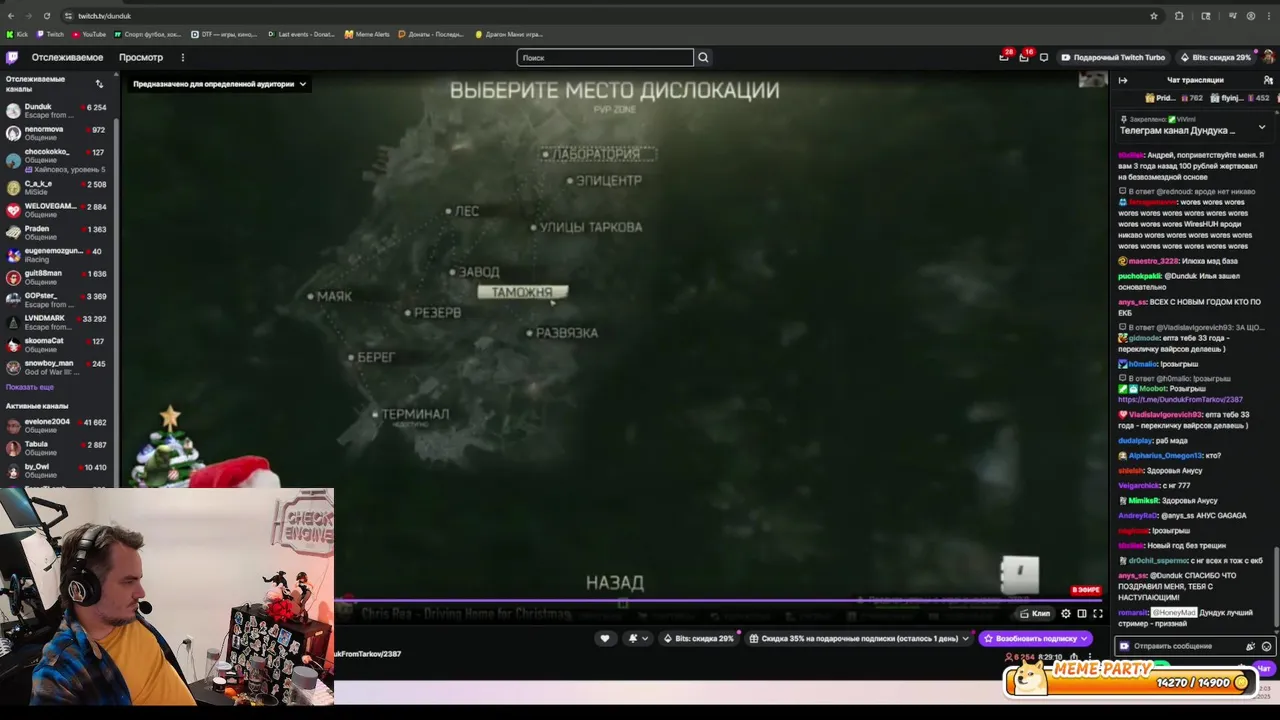
Task: Open Возобновить подписку dropdown button
Action: [x=1035, y=638]
